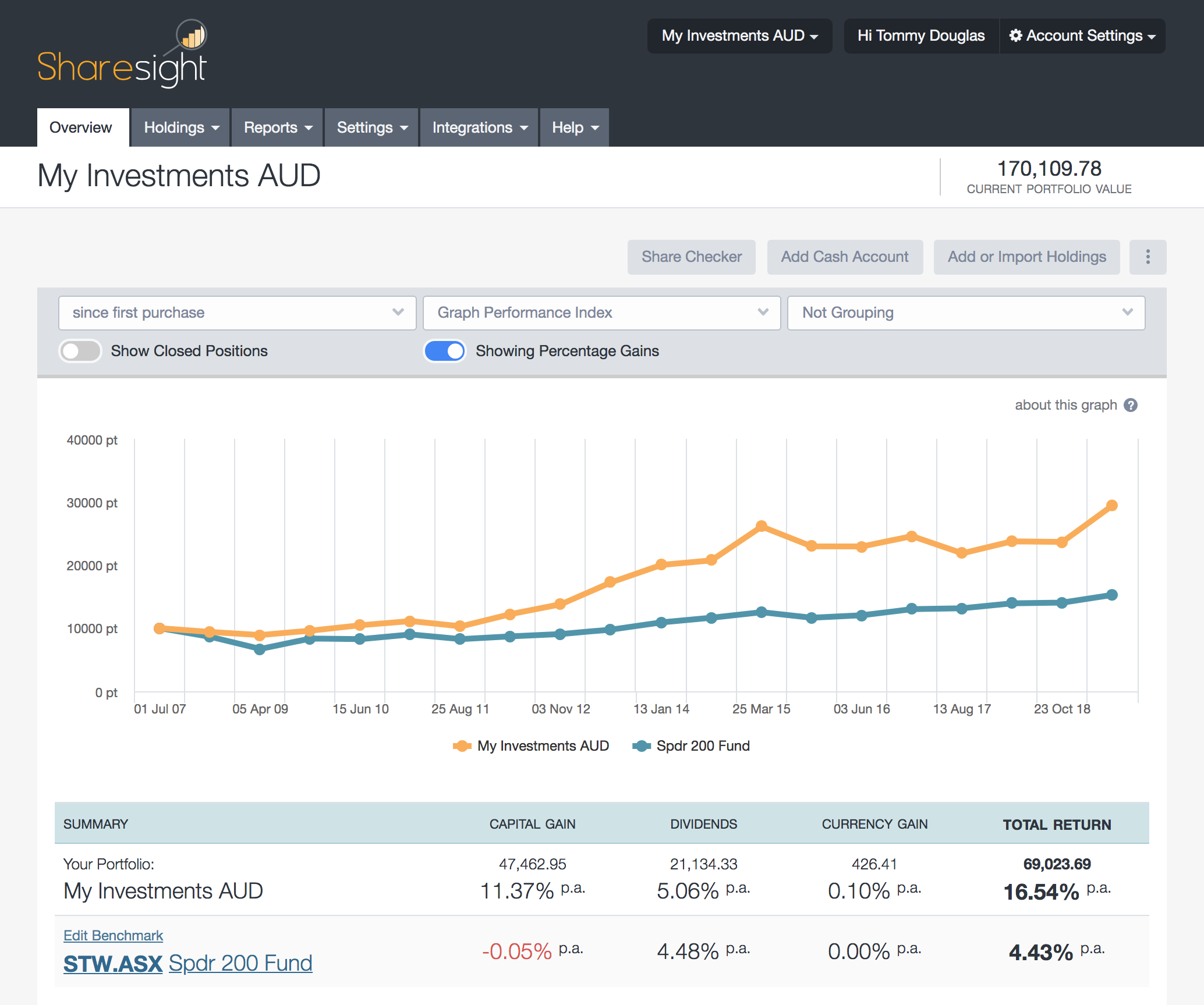
Task: Click the about this graph text
Action: tap(1065, 405)
